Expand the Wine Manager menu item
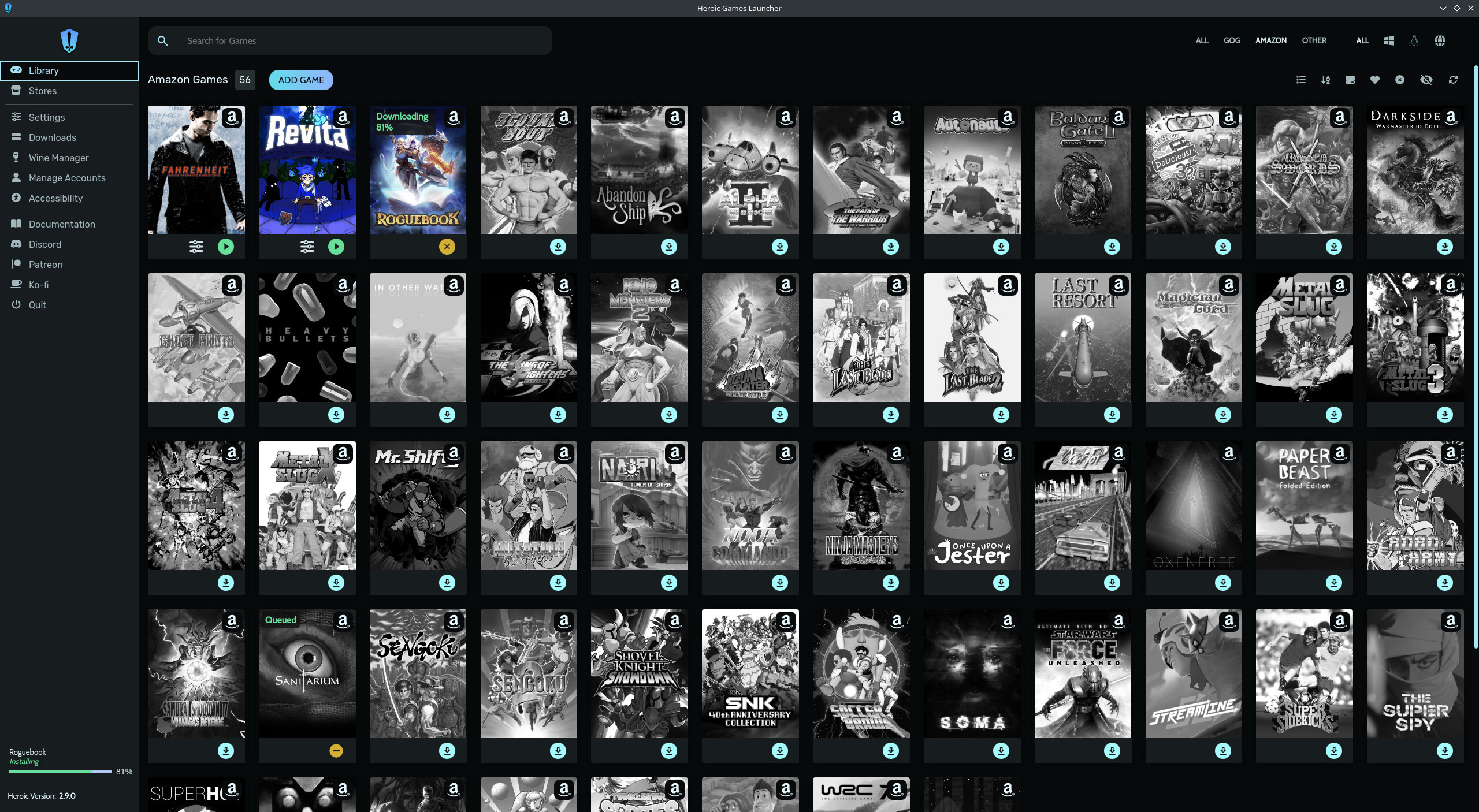Viewport: 1479px width, 812px height. coord(58,157)
